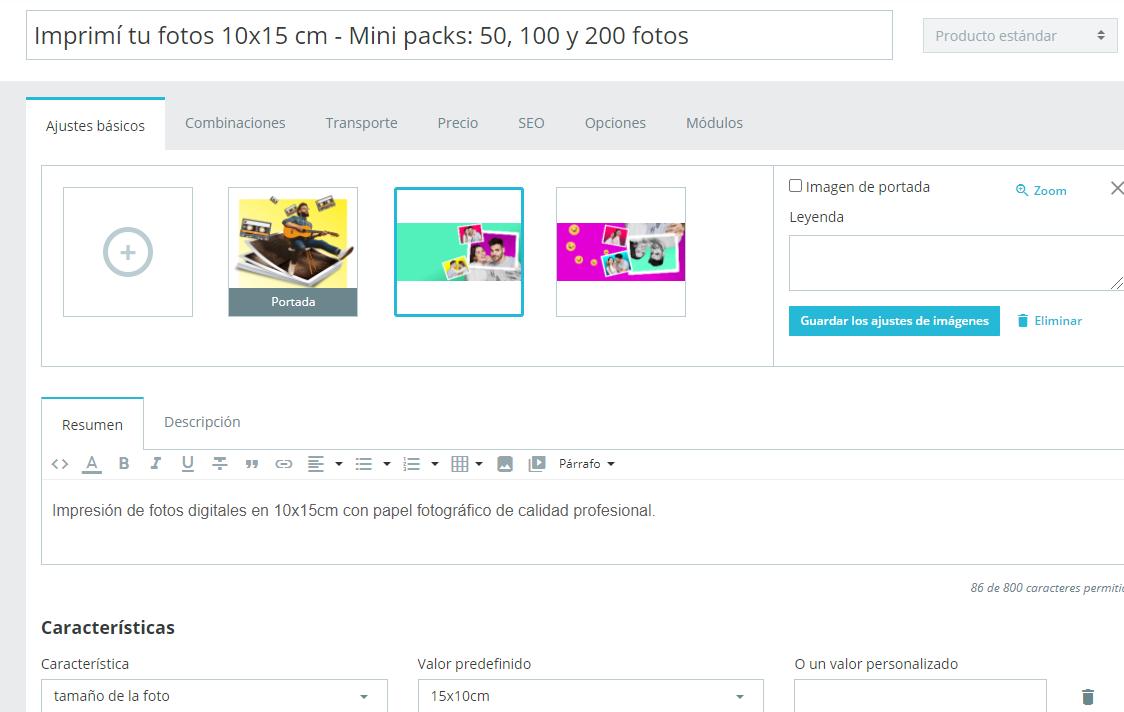Apply bold formatting in summary editor
1124x712 pixels.
tap(124, 464)
